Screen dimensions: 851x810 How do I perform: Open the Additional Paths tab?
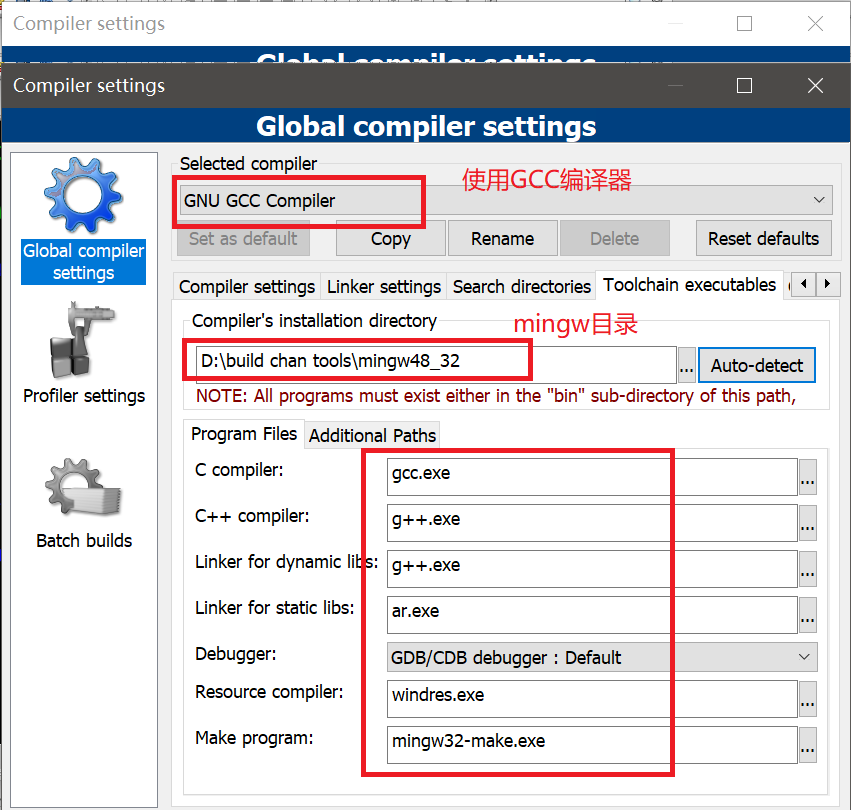click(372, 435)
